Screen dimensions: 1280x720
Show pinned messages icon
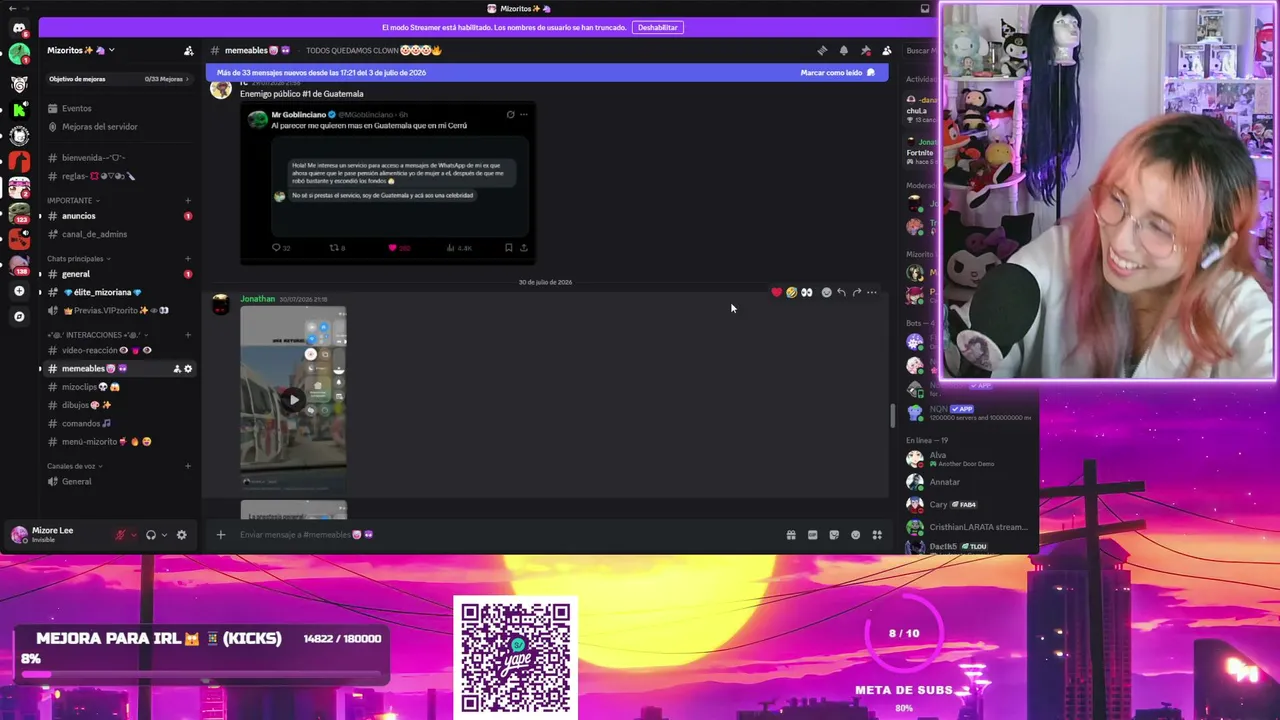(x=865, y=50)
